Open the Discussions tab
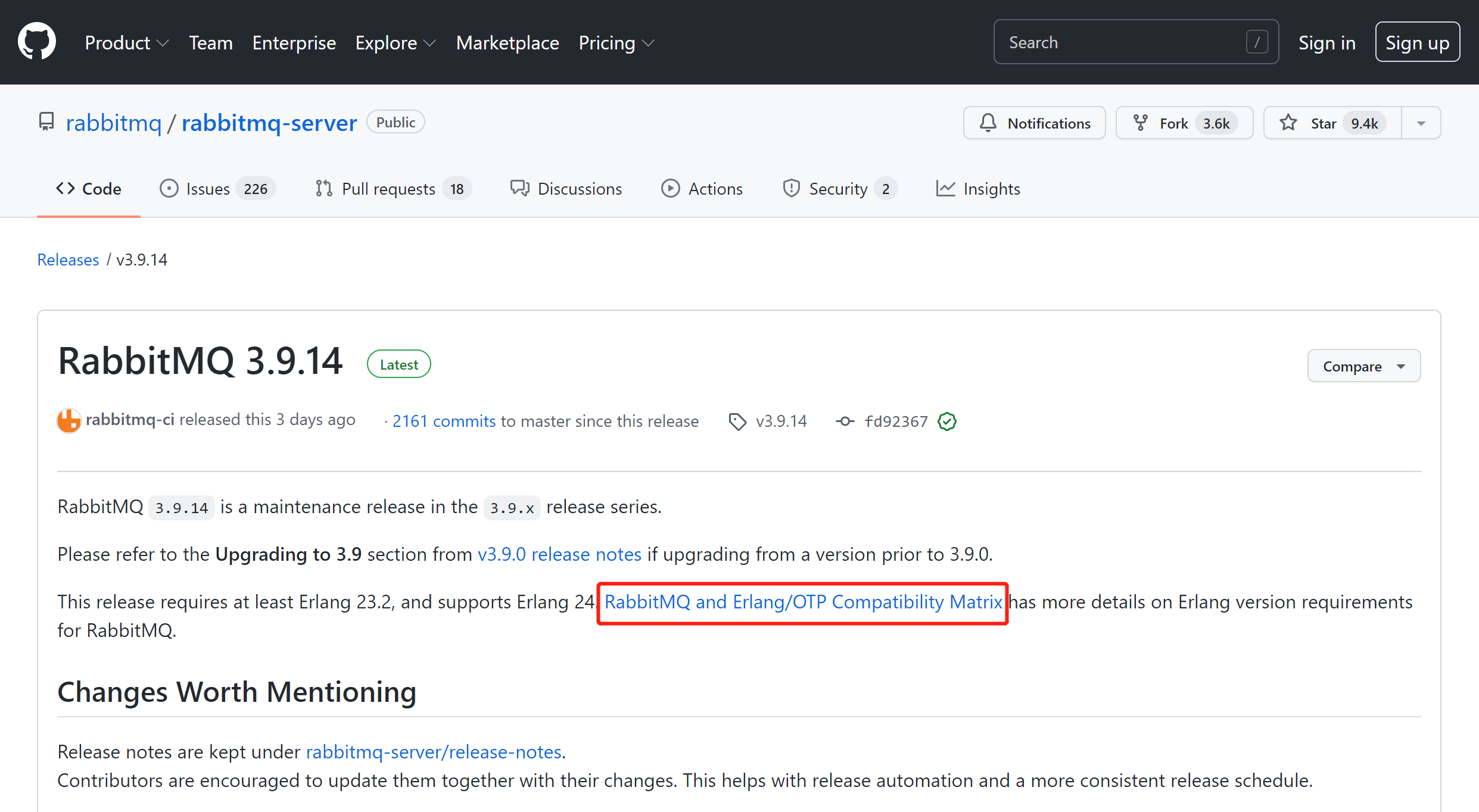Image resolution: width=1479 pixels, height=812 pixels. pyautogui.click(x=566, y=189)
